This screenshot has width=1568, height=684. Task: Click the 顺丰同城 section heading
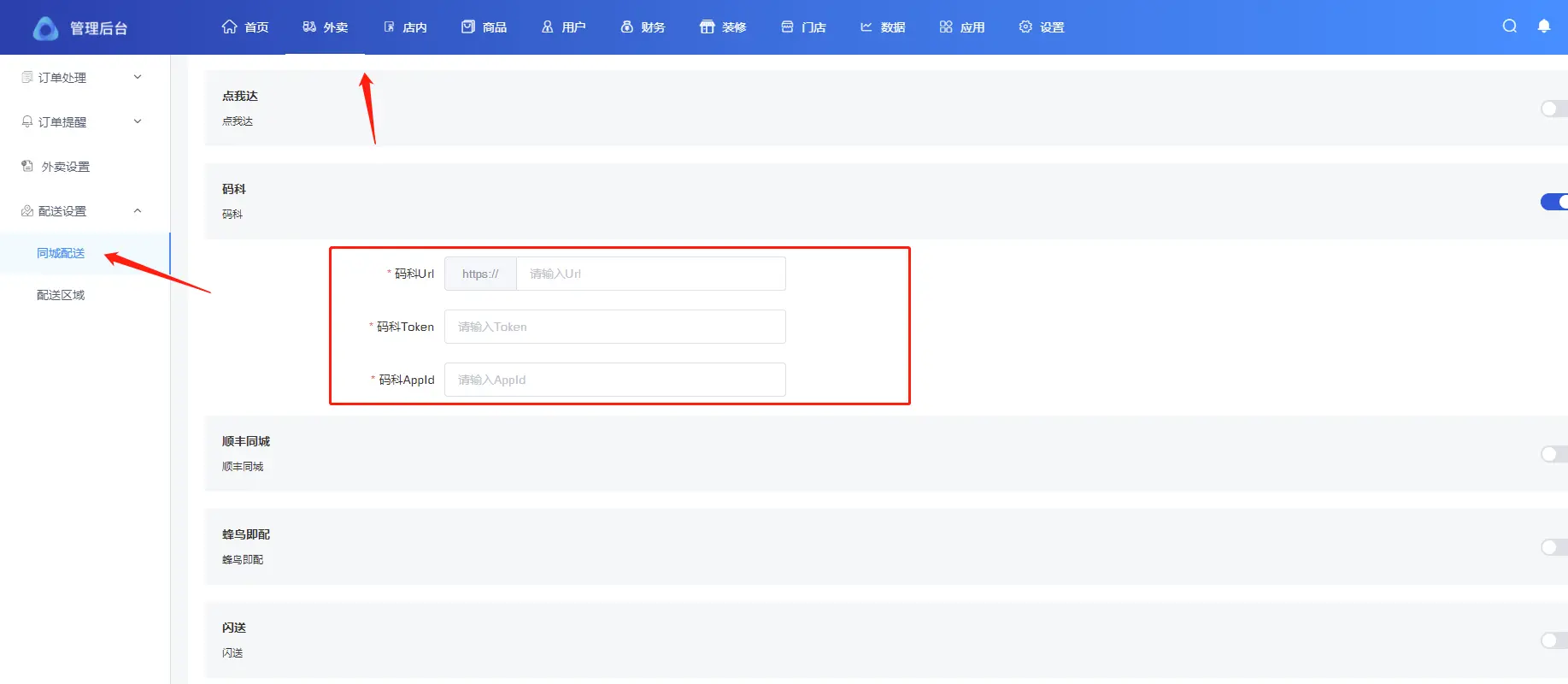click(x=246, y=441)
